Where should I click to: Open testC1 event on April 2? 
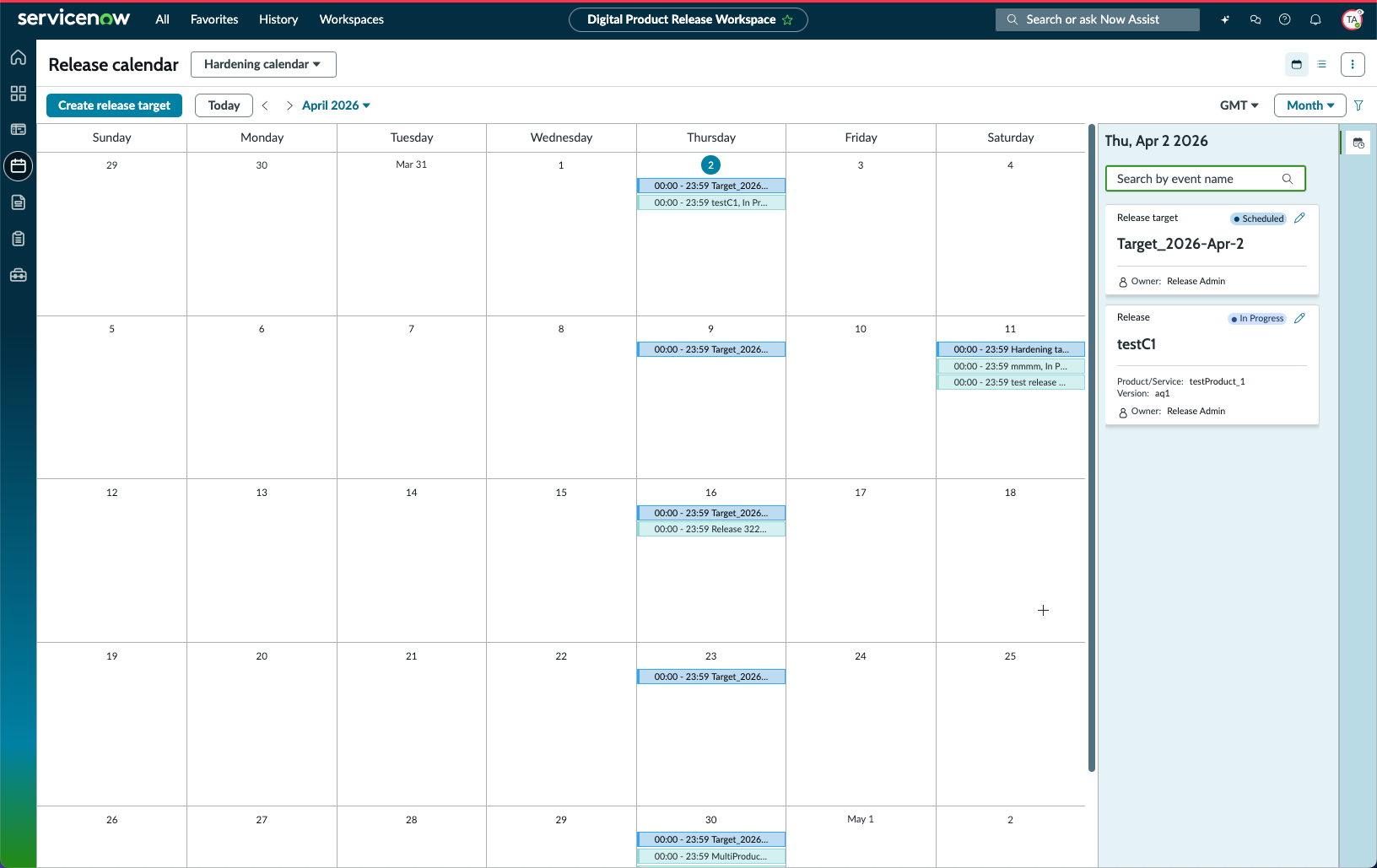(x=711, y=202)
